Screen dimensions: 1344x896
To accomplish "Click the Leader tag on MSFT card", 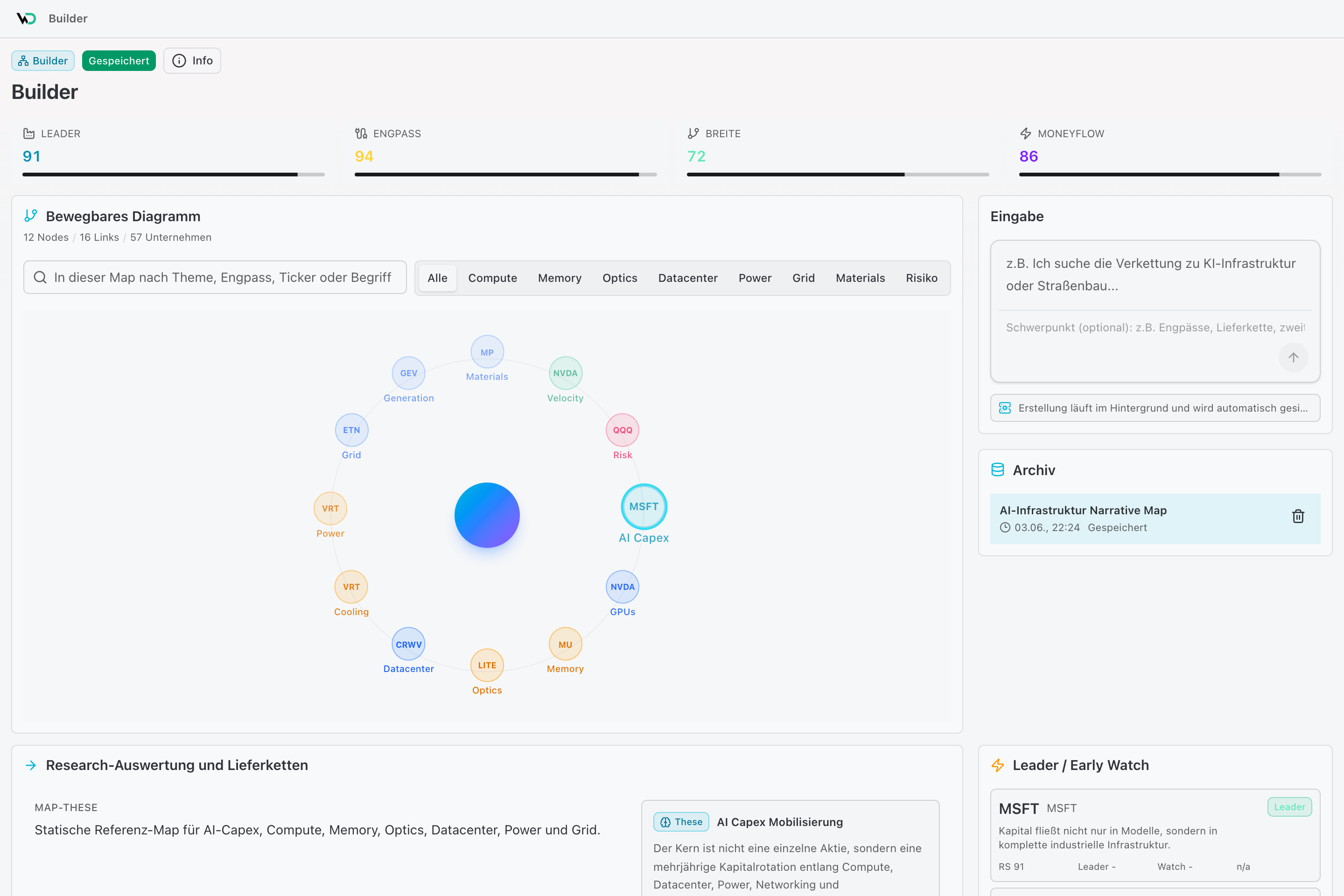I will [1289, 807].
